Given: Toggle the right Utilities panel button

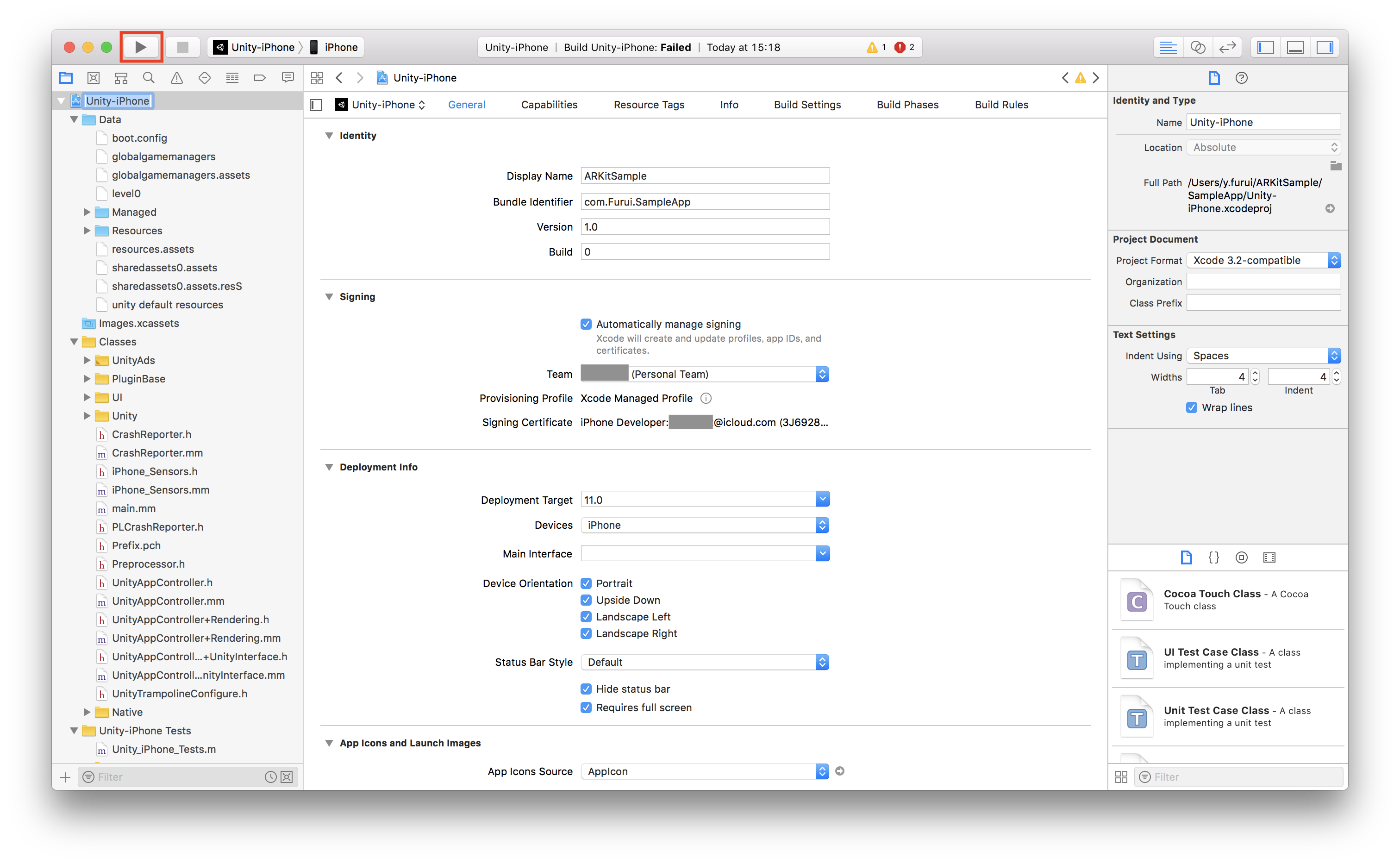Looking at the screenshot, I should pyautogui.click(x=1324, y=47).
